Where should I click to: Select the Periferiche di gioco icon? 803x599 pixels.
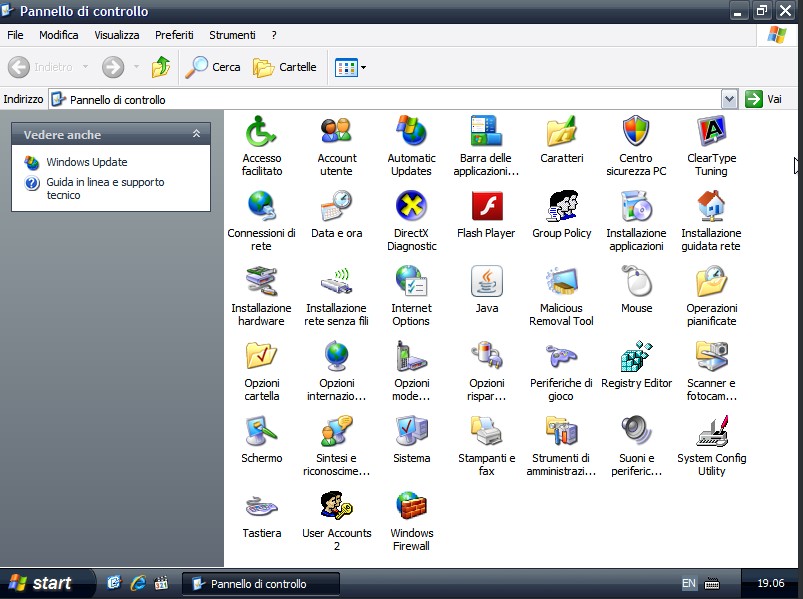tap(561, 371)
